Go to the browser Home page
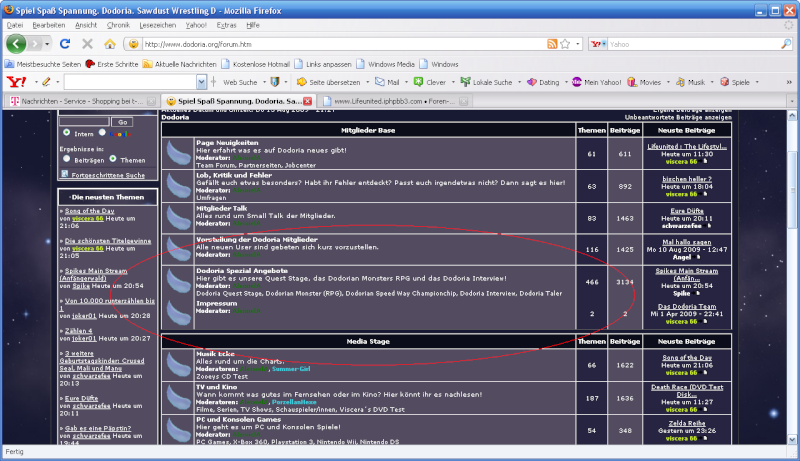The height and width of the screenshot is (461, 800). point(110,44)
